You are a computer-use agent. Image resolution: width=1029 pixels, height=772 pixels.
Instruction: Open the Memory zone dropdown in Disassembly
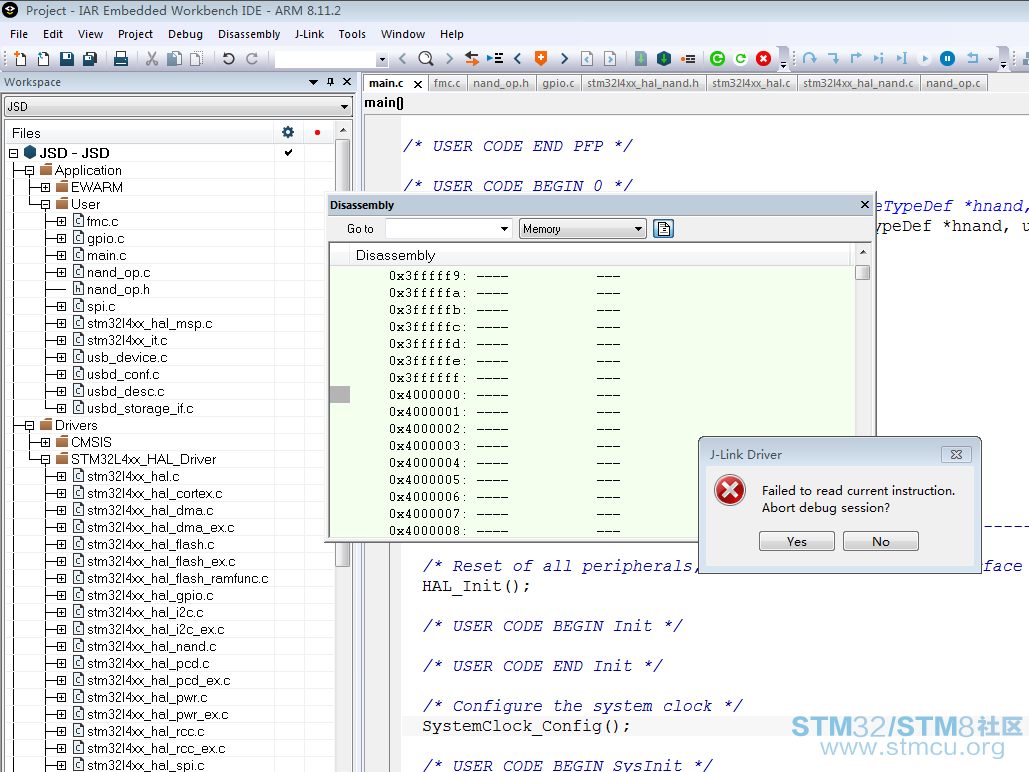point(583,228)
